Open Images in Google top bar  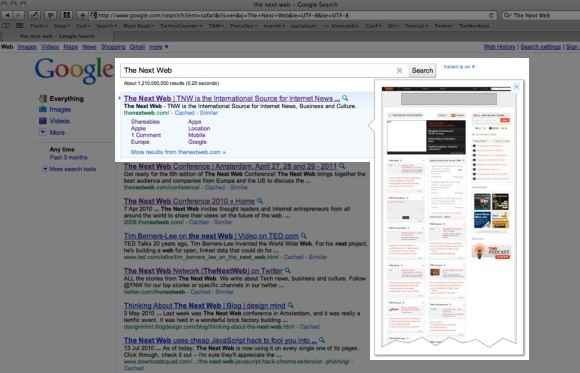[27, 47]
